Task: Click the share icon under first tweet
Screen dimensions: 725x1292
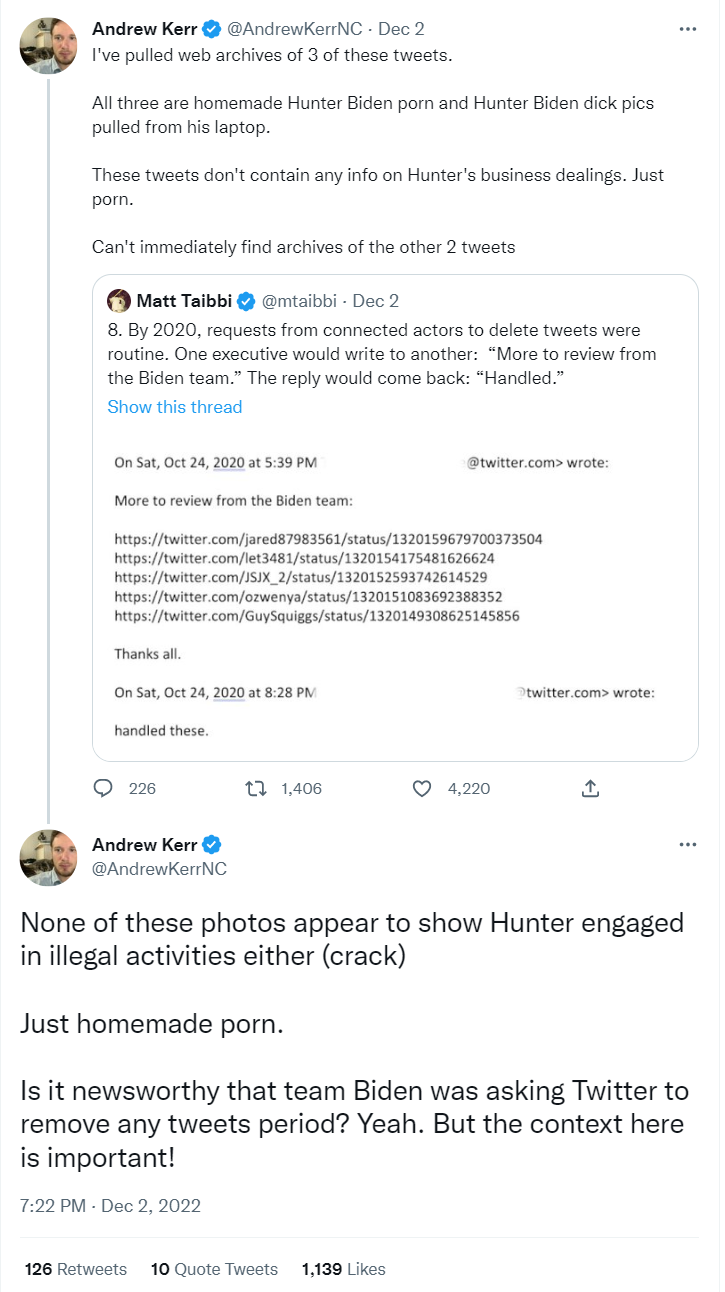Action: [590, 788]
